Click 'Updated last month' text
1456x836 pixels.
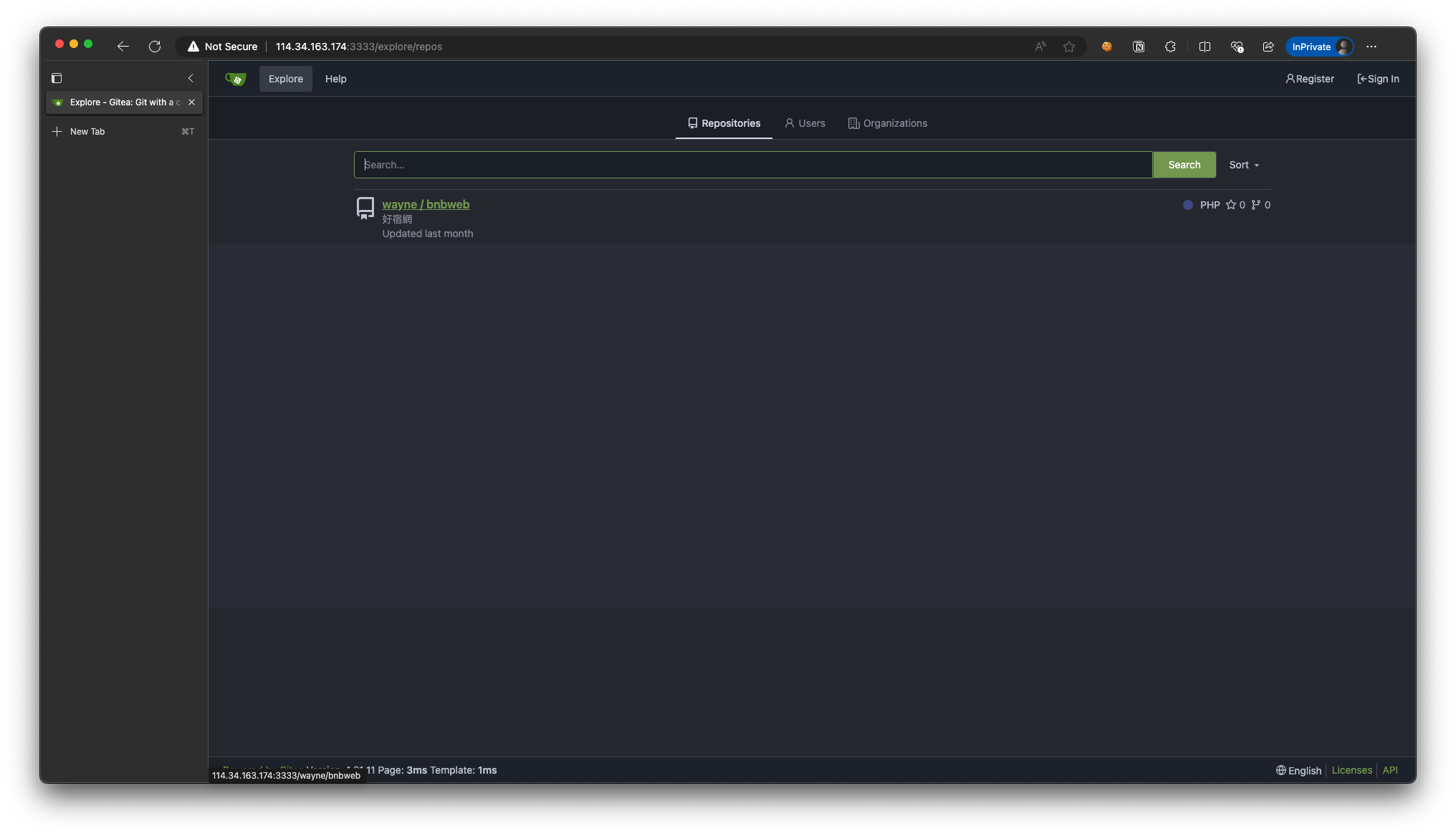428,234
